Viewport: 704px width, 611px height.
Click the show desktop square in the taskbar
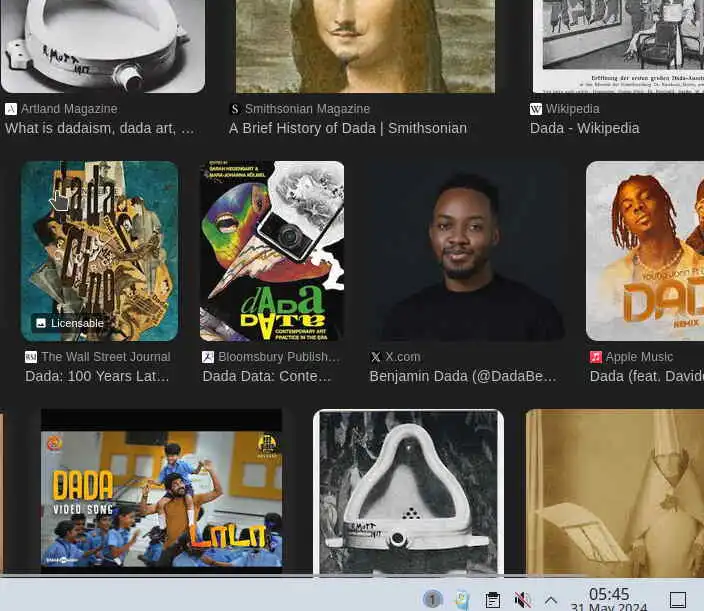(x=678, y=600)
